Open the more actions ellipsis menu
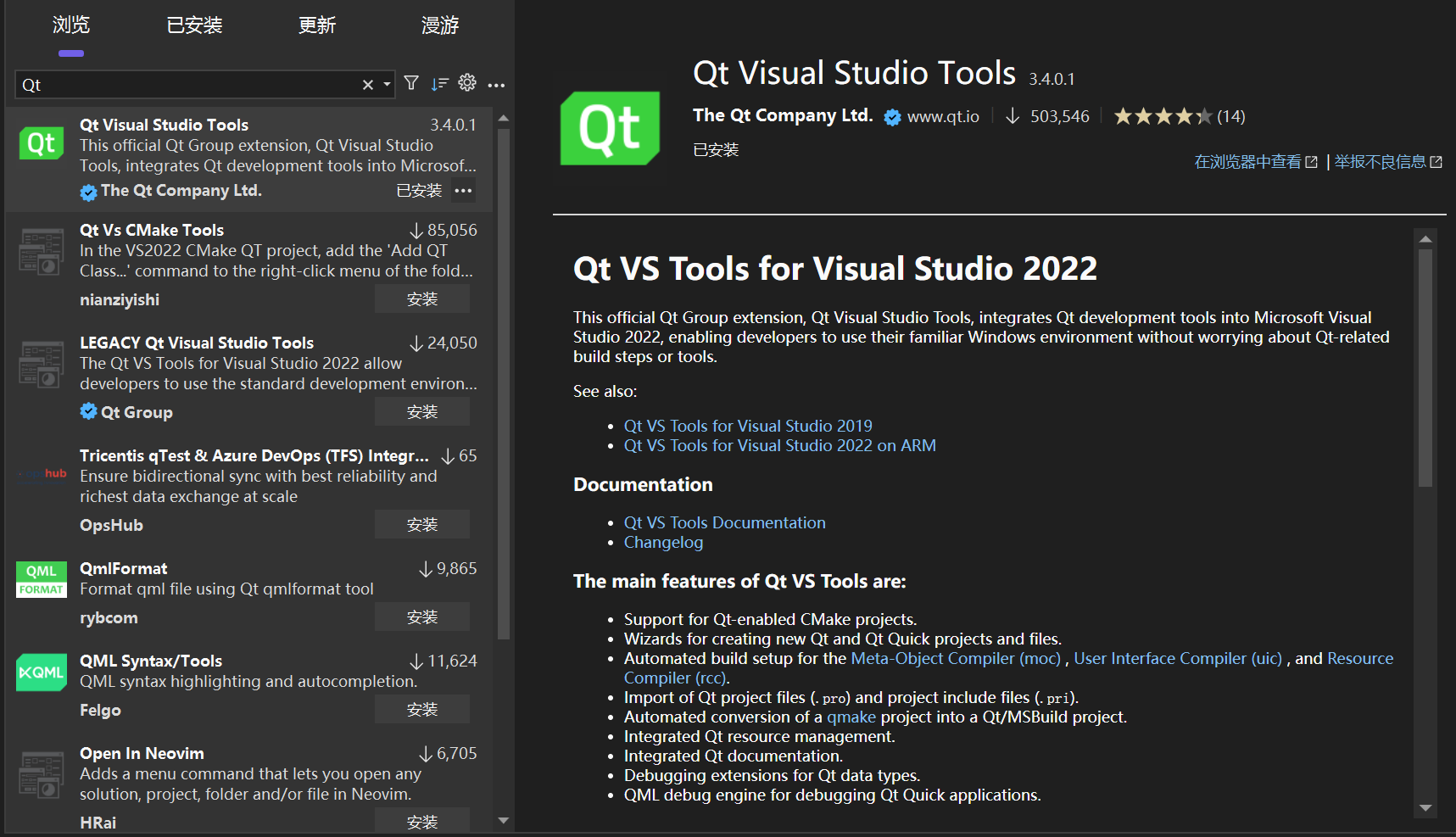The width and height of the screenshot is (1456, 837). pos(497,85)
